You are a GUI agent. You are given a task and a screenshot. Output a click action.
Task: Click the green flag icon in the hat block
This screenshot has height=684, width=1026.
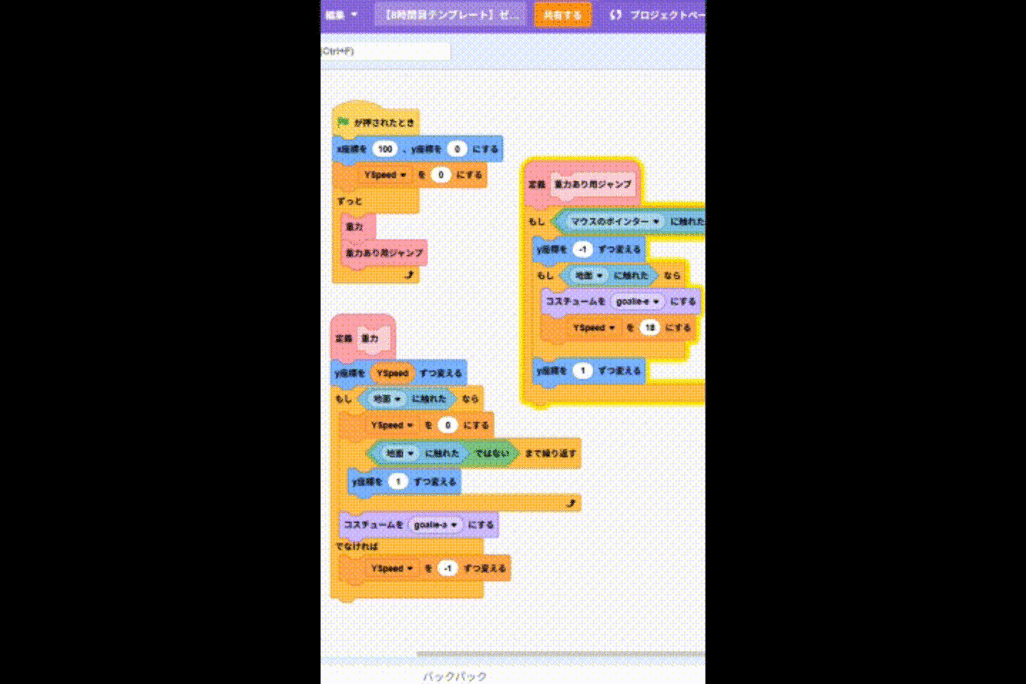[x=343, y=122]
